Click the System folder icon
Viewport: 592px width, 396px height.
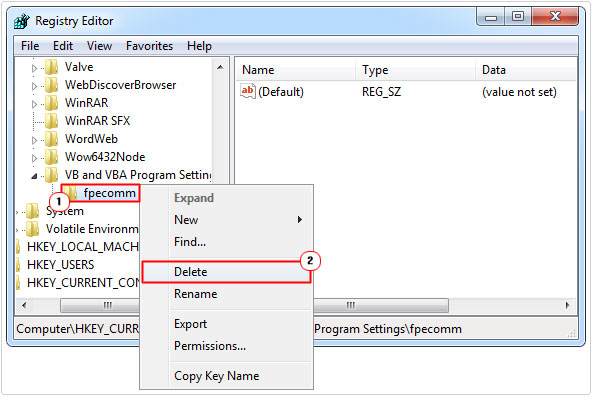32,211
